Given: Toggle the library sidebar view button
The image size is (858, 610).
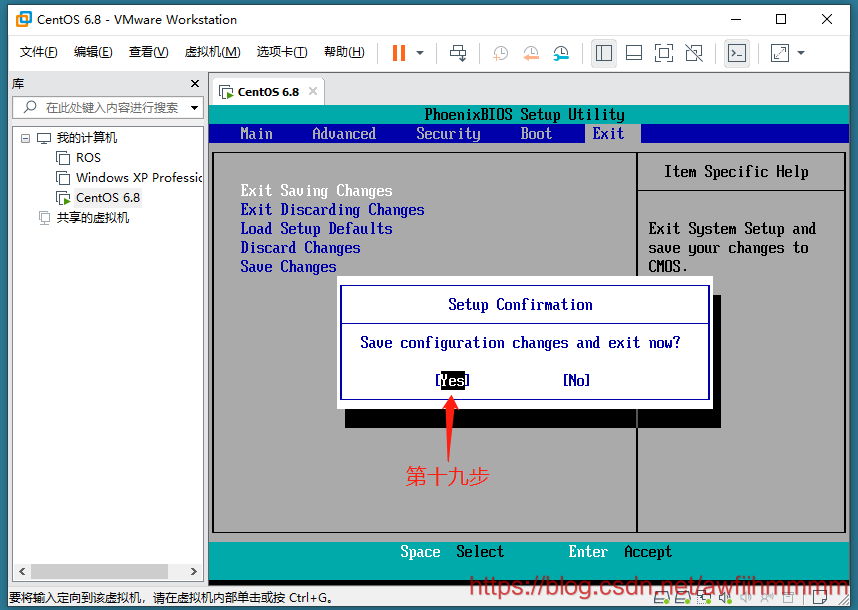Looking at the screenshot, I should (x=604, y=53).
